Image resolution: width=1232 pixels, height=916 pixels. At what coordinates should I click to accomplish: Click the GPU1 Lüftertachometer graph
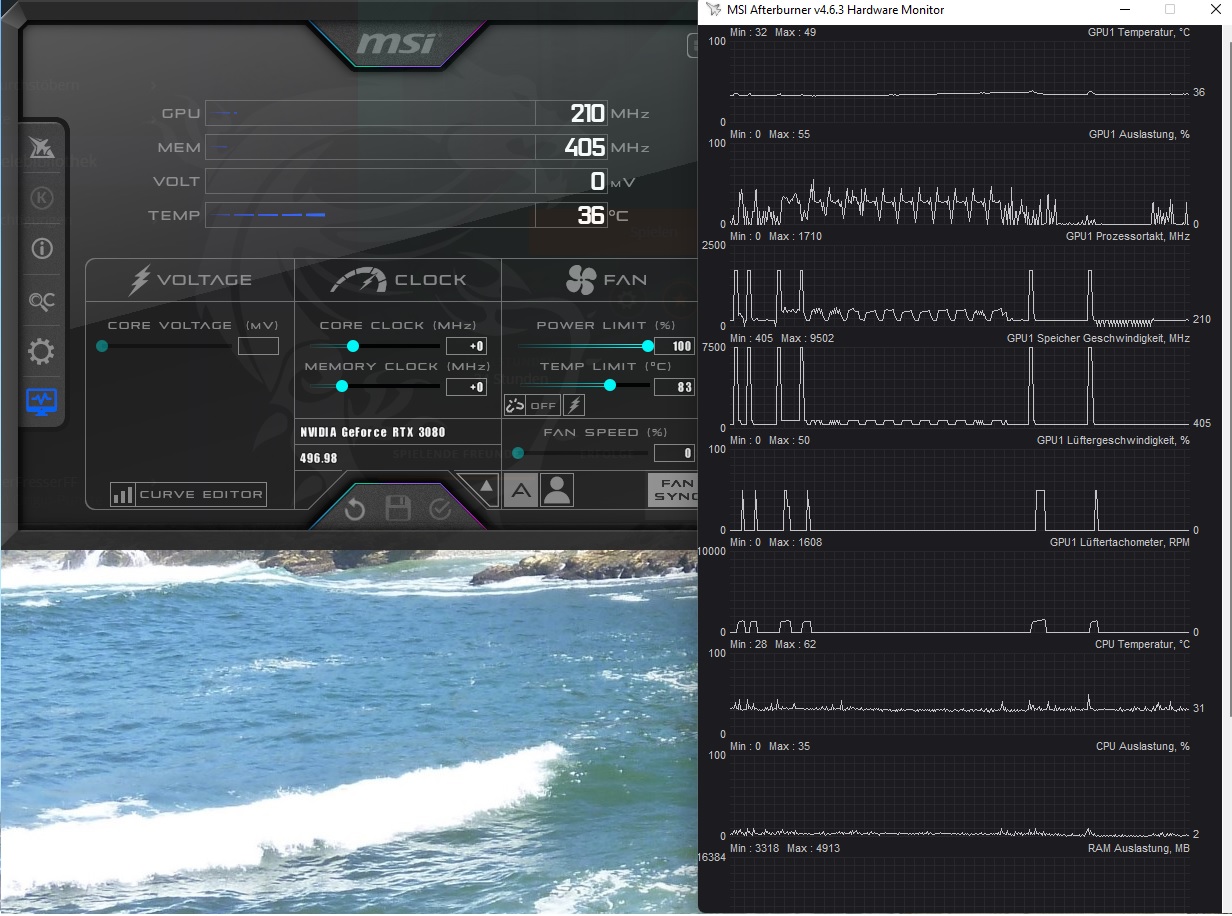[958, 591]
